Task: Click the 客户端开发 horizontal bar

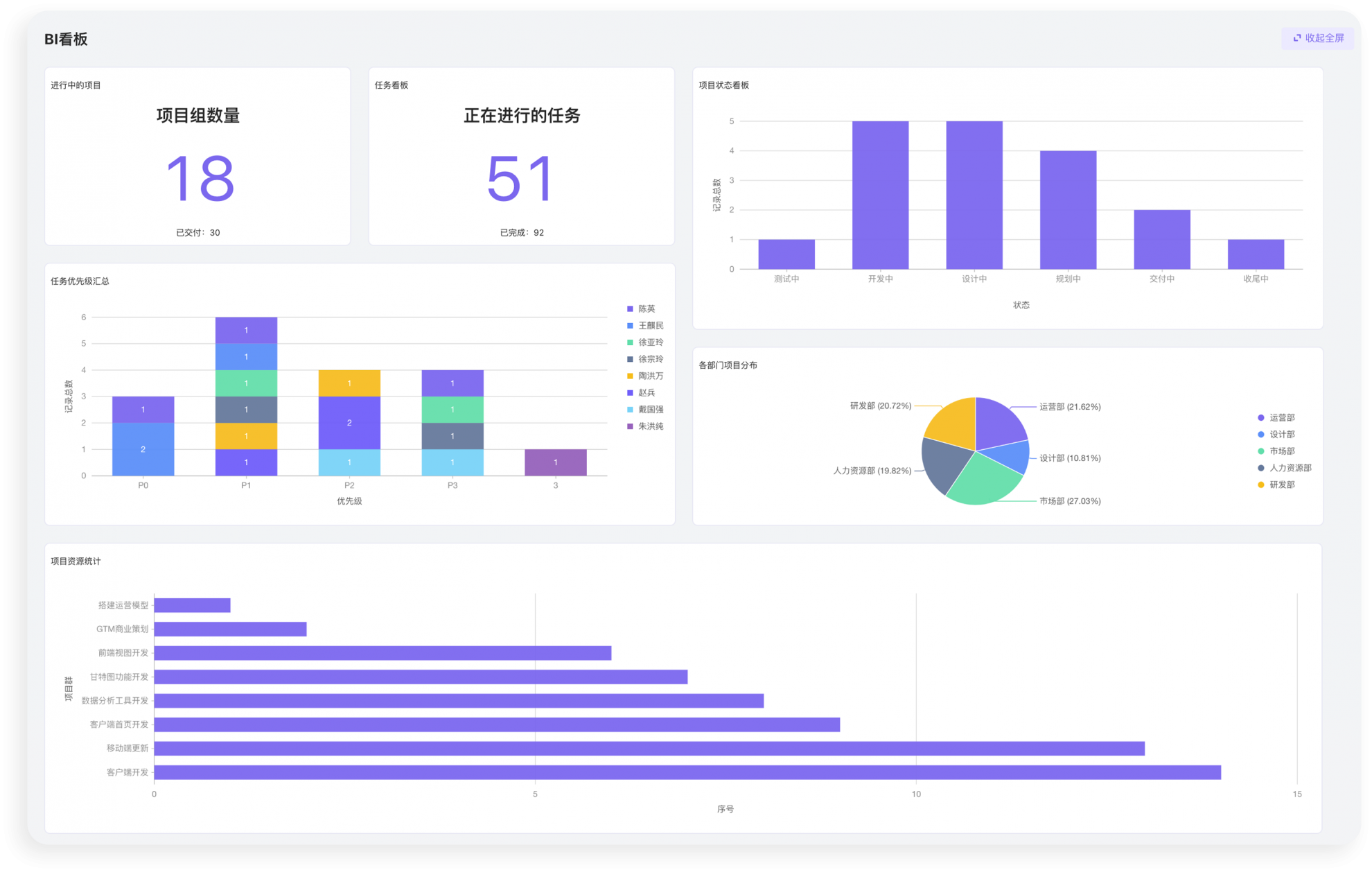Action: (687, 772)
